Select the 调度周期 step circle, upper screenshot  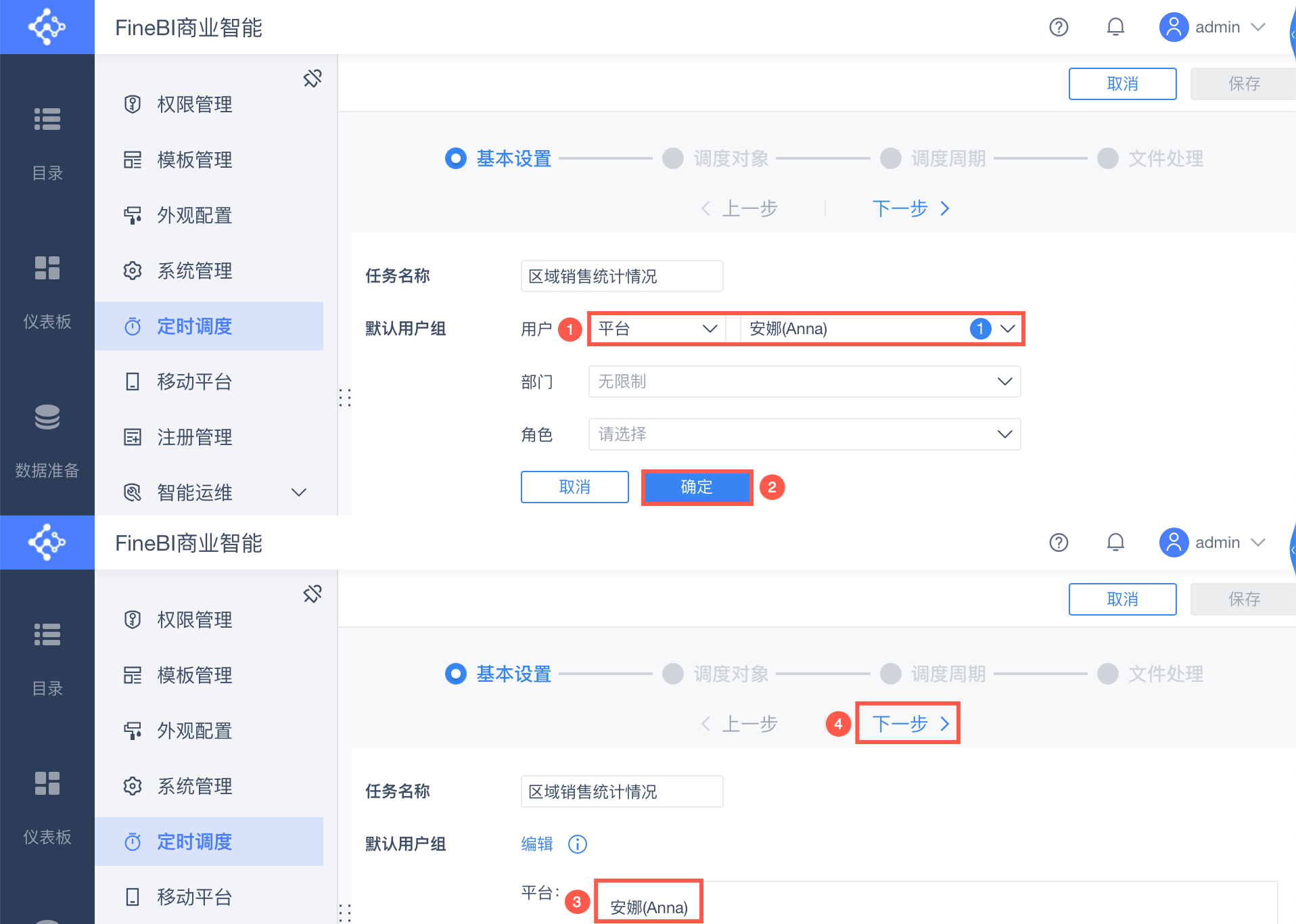pyautogui.click(x=891, y=158)
